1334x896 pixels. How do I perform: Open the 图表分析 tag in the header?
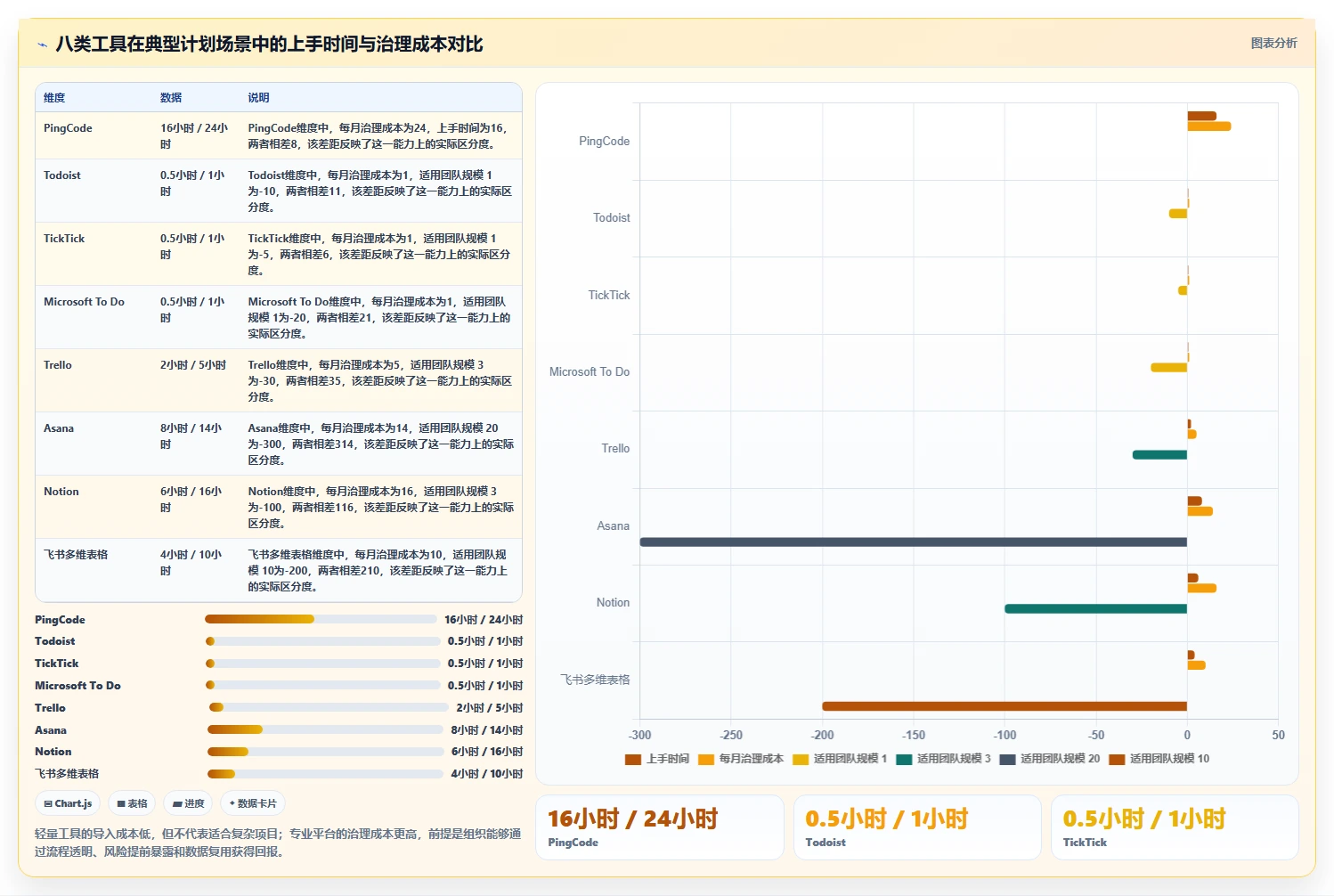point(1273,43)
